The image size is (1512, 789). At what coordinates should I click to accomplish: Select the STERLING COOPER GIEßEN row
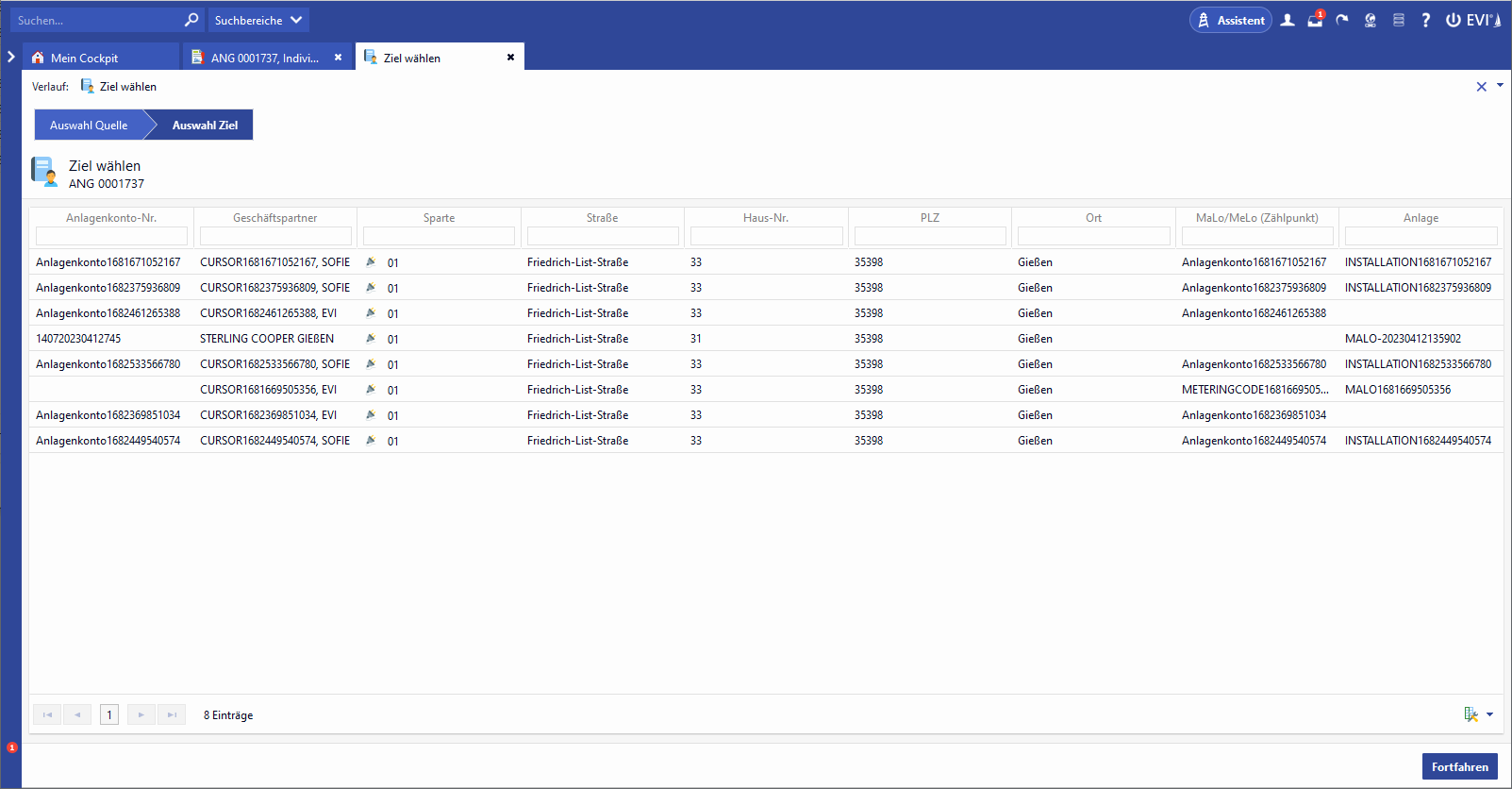(x=267, y=339)
